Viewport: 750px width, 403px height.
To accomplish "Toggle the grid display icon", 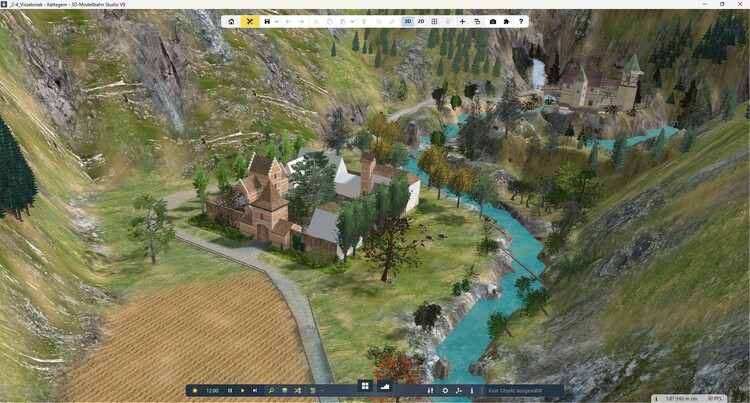I will (x=434, y=22).
